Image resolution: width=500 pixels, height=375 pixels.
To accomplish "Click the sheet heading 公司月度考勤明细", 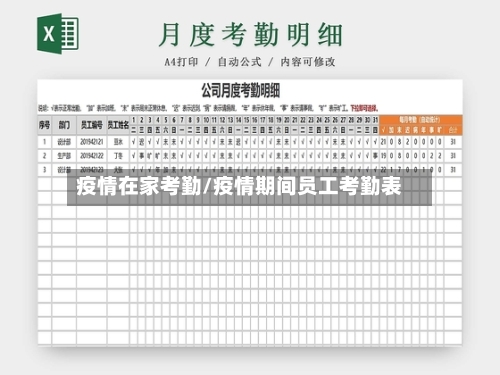I will 240,90.
